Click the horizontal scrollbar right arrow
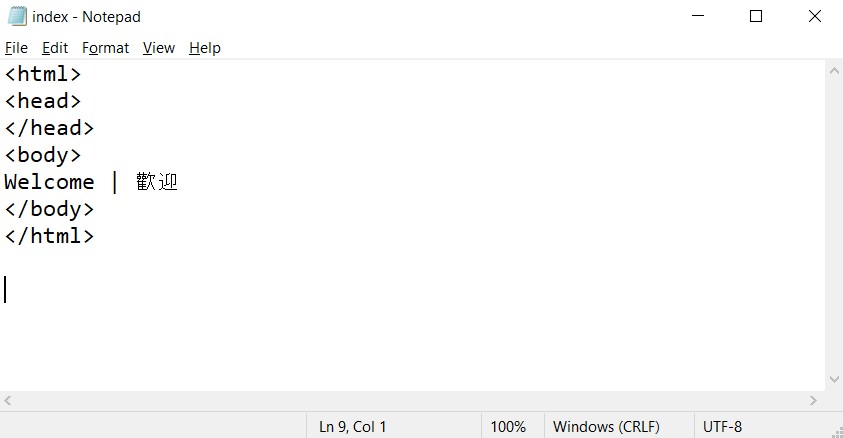 click(813, 401)
